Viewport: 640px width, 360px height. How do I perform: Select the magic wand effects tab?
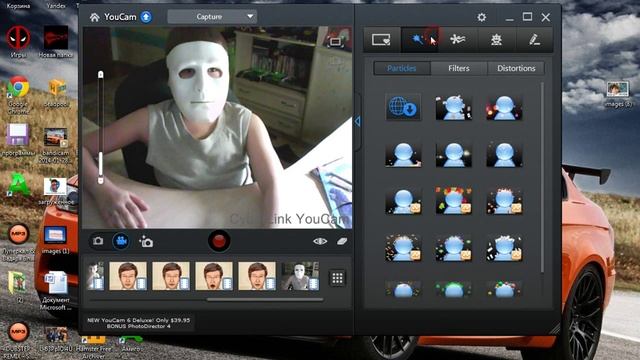420,40
